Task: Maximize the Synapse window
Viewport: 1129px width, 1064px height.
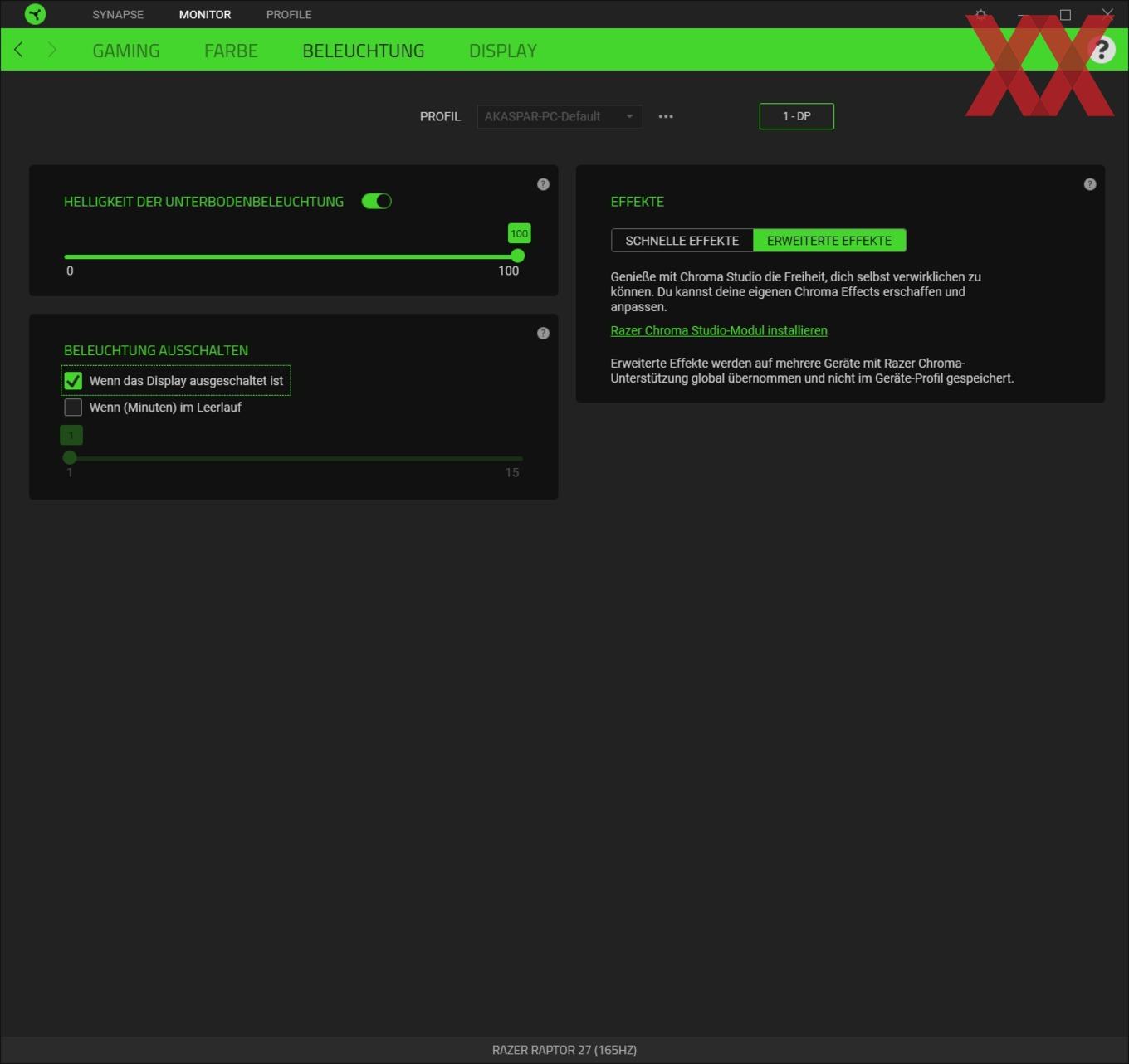Action: click(x=1066, y=15)
